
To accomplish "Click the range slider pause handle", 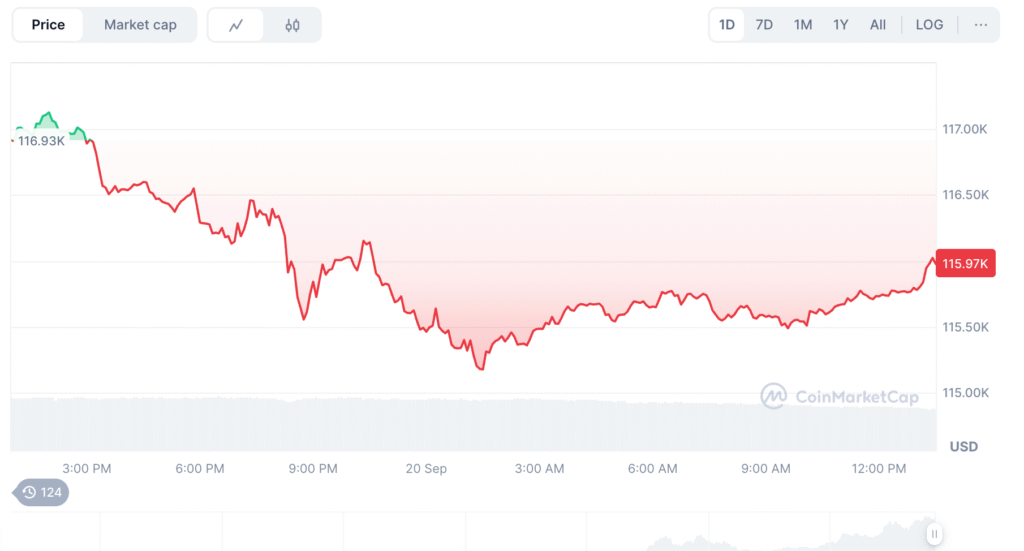I will [934, 534].
